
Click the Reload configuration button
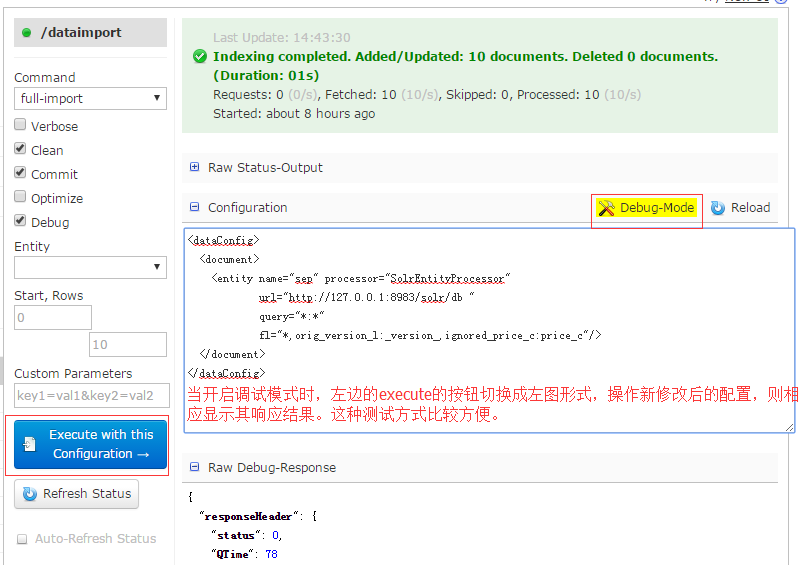(x=741, y=207)
